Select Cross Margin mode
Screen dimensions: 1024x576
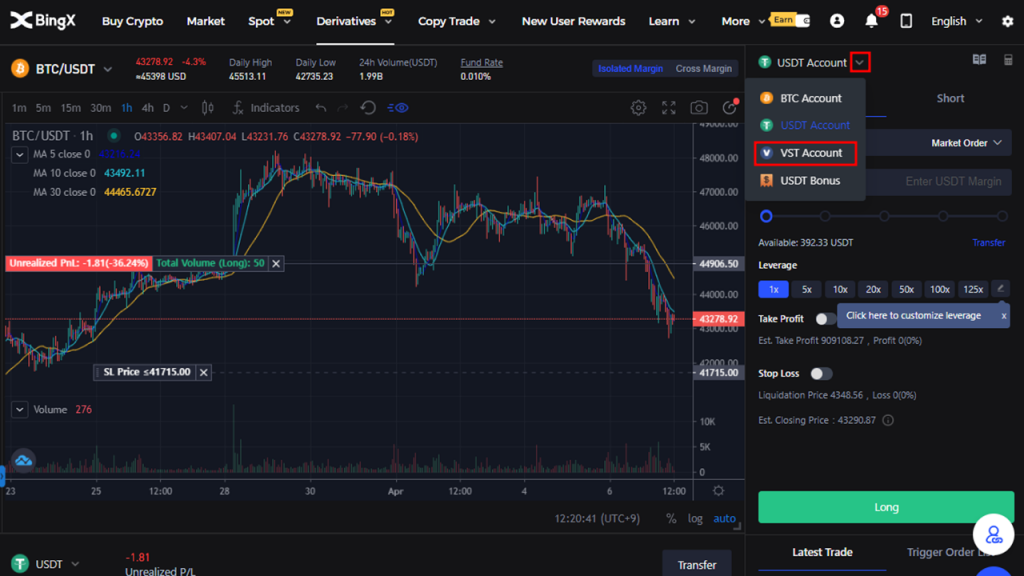[x=703, y=69]
